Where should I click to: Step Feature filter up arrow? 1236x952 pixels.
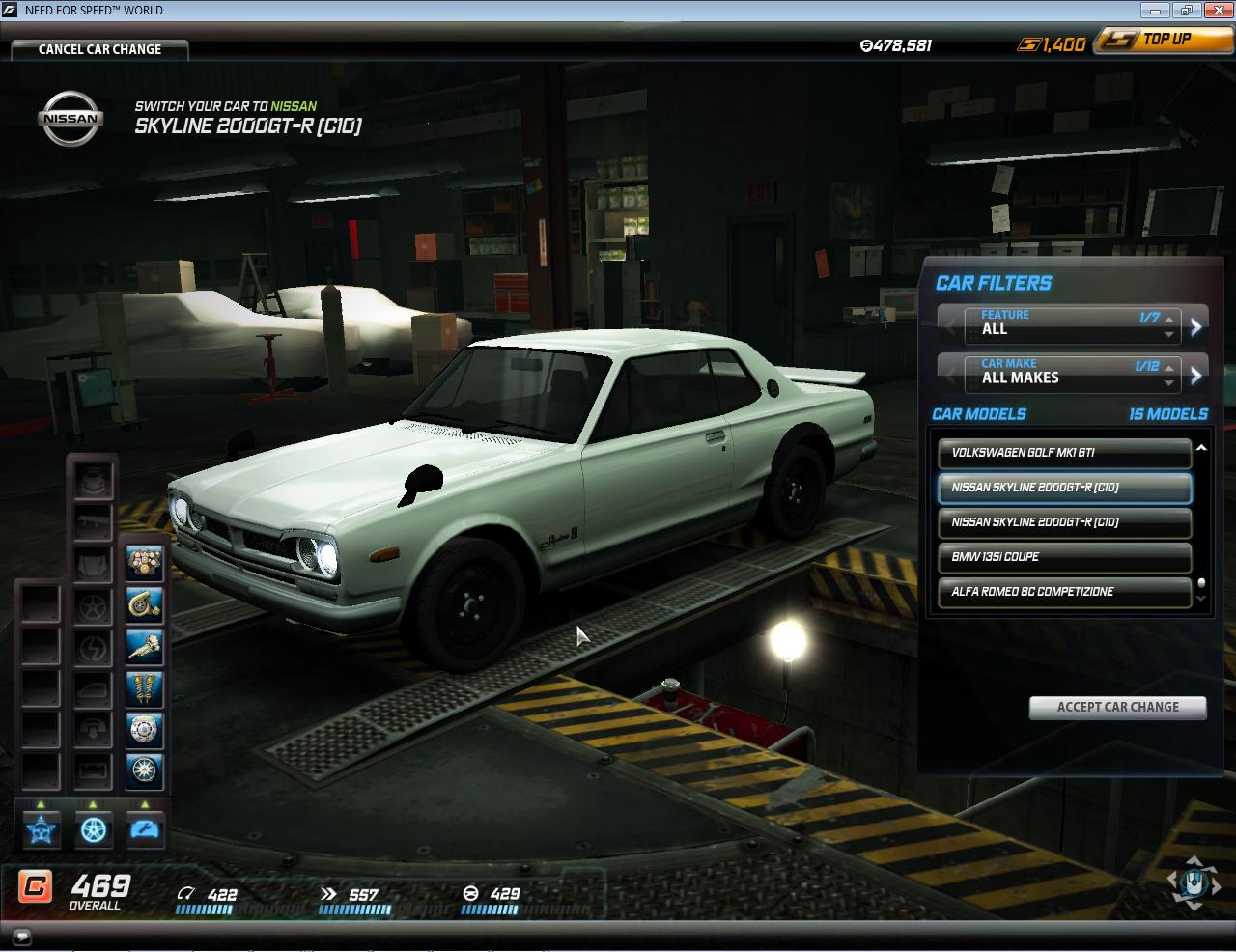coord(1169,319)
